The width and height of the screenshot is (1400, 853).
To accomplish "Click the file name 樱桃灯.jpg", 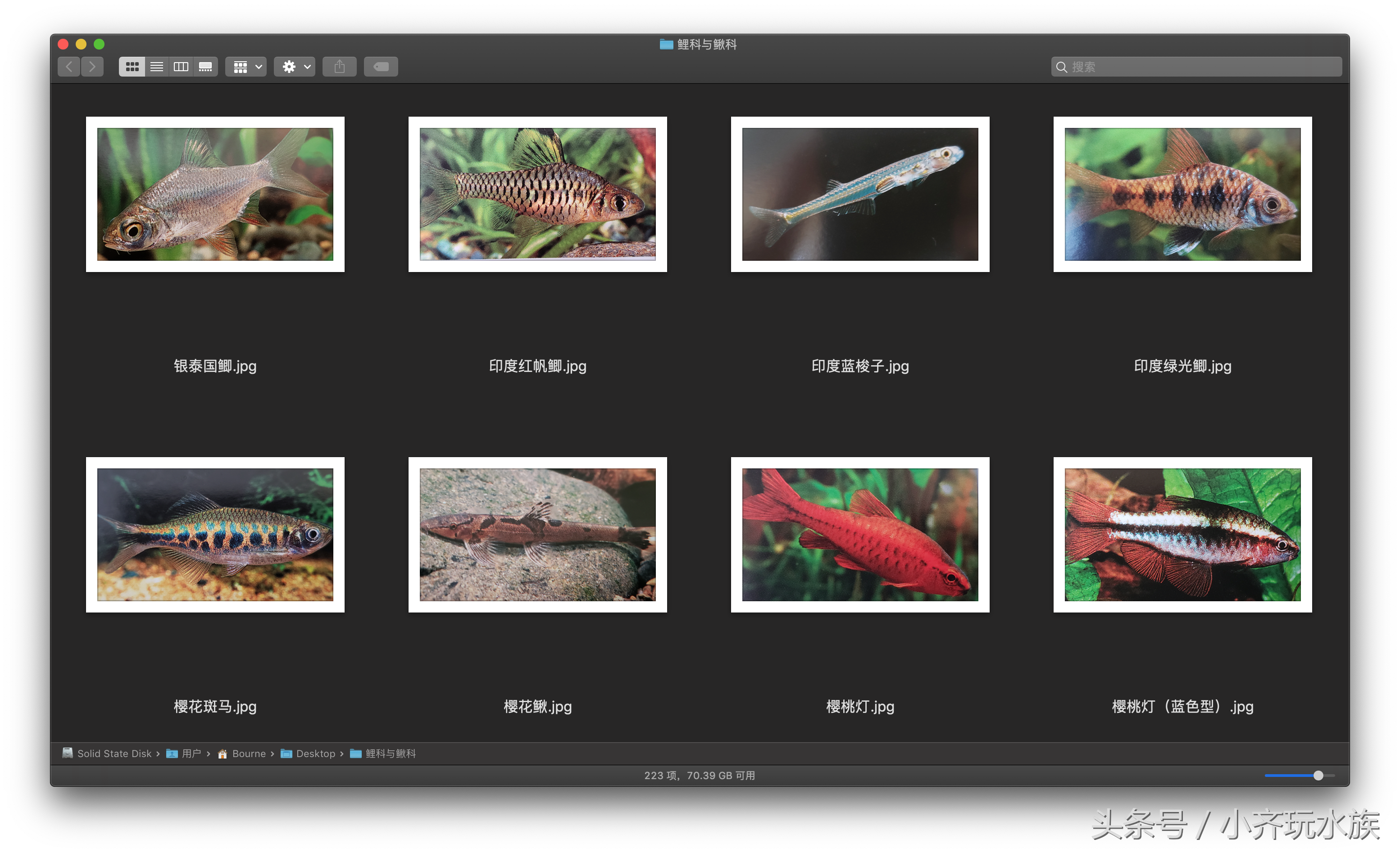I will (x=860, y=707).
